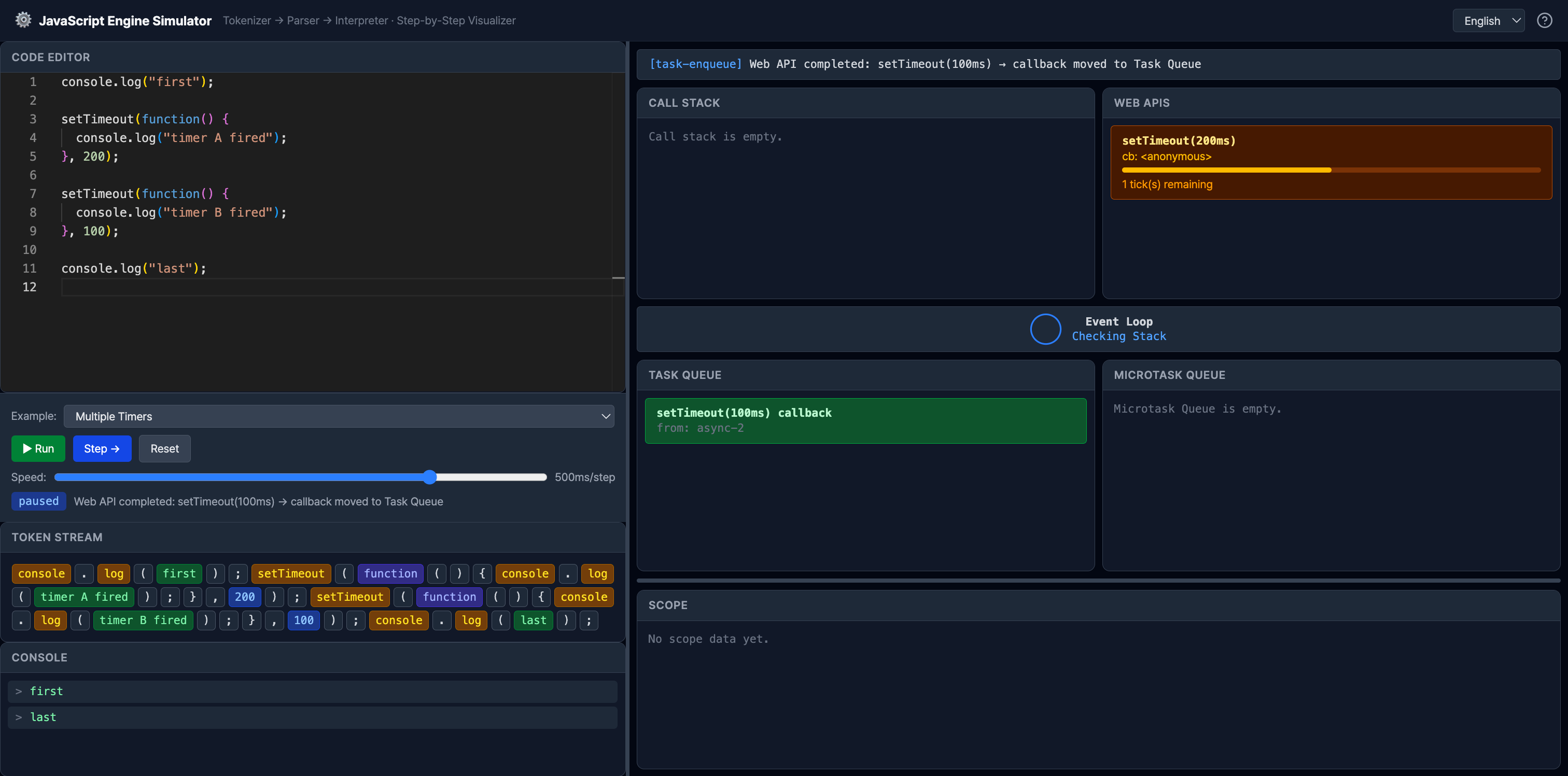Screen dimensions: 1568x776
Task: Open the English language dropdown
Action: (x=1488, y=21)
